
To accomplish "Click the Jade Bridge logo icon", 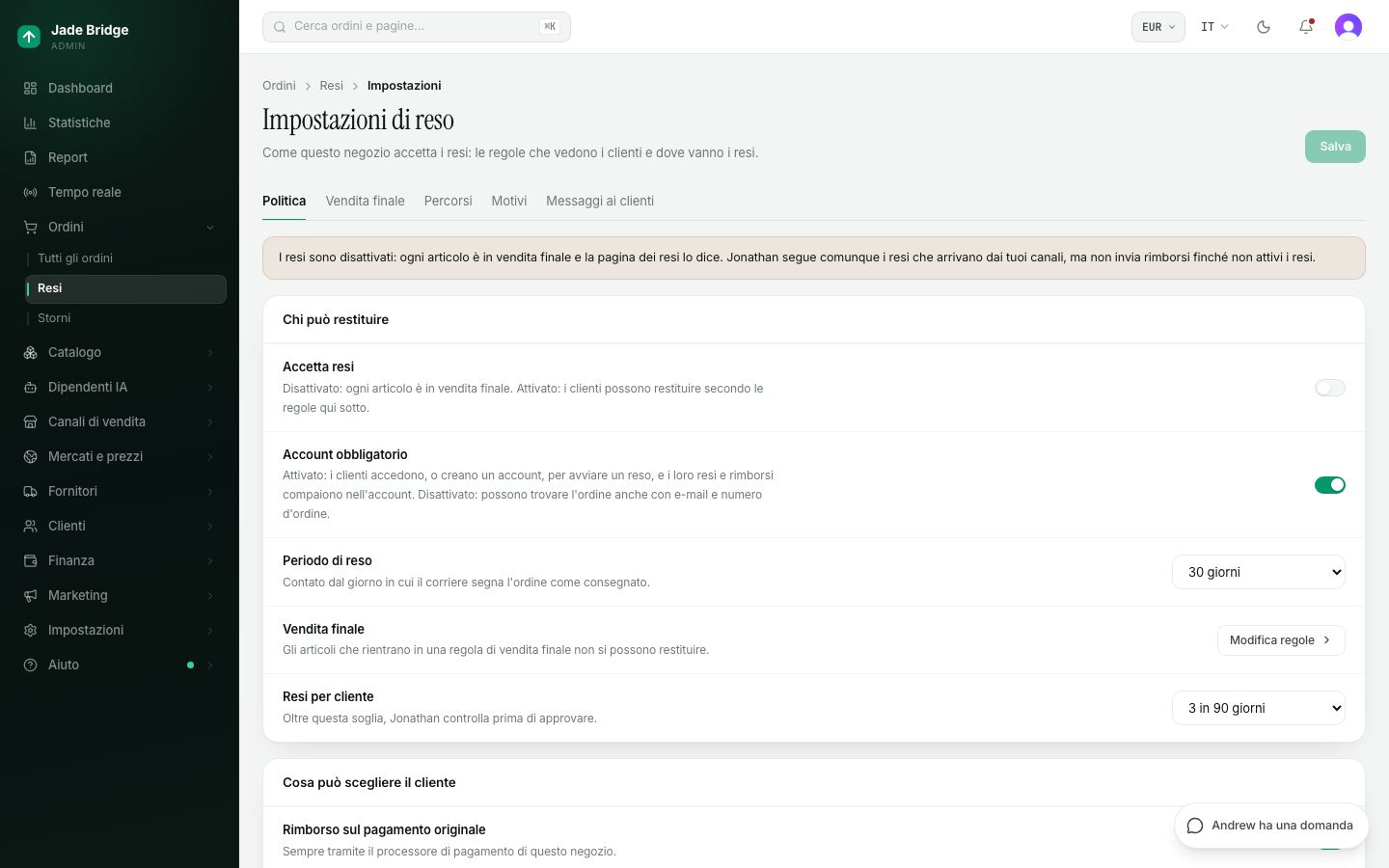I will click(x=29, y=37).
